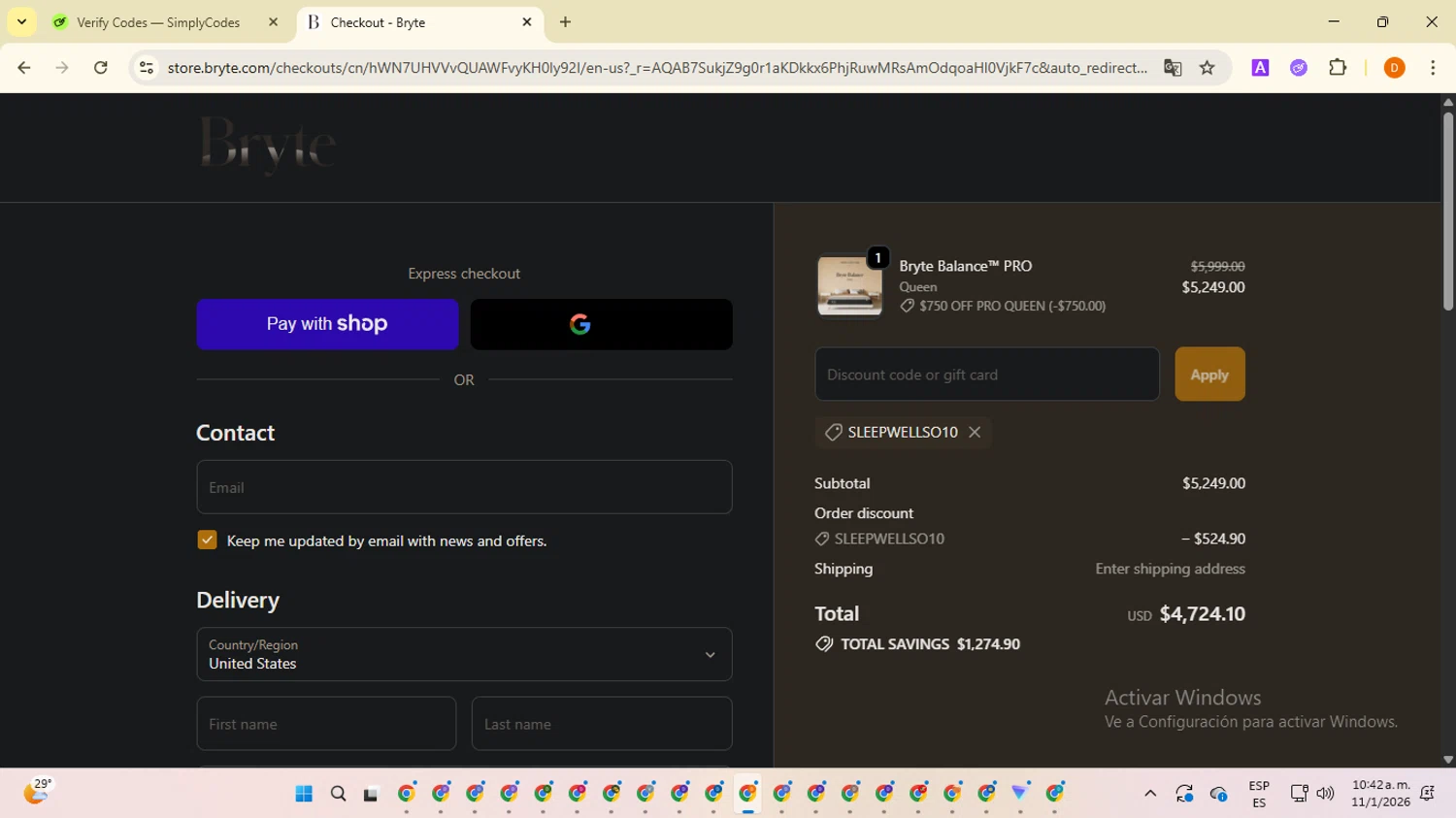Open the Chrome three-dot menu
The width and height of the screenshot is (1456, 818).
pyautogui.click(x=1433, y=68)
